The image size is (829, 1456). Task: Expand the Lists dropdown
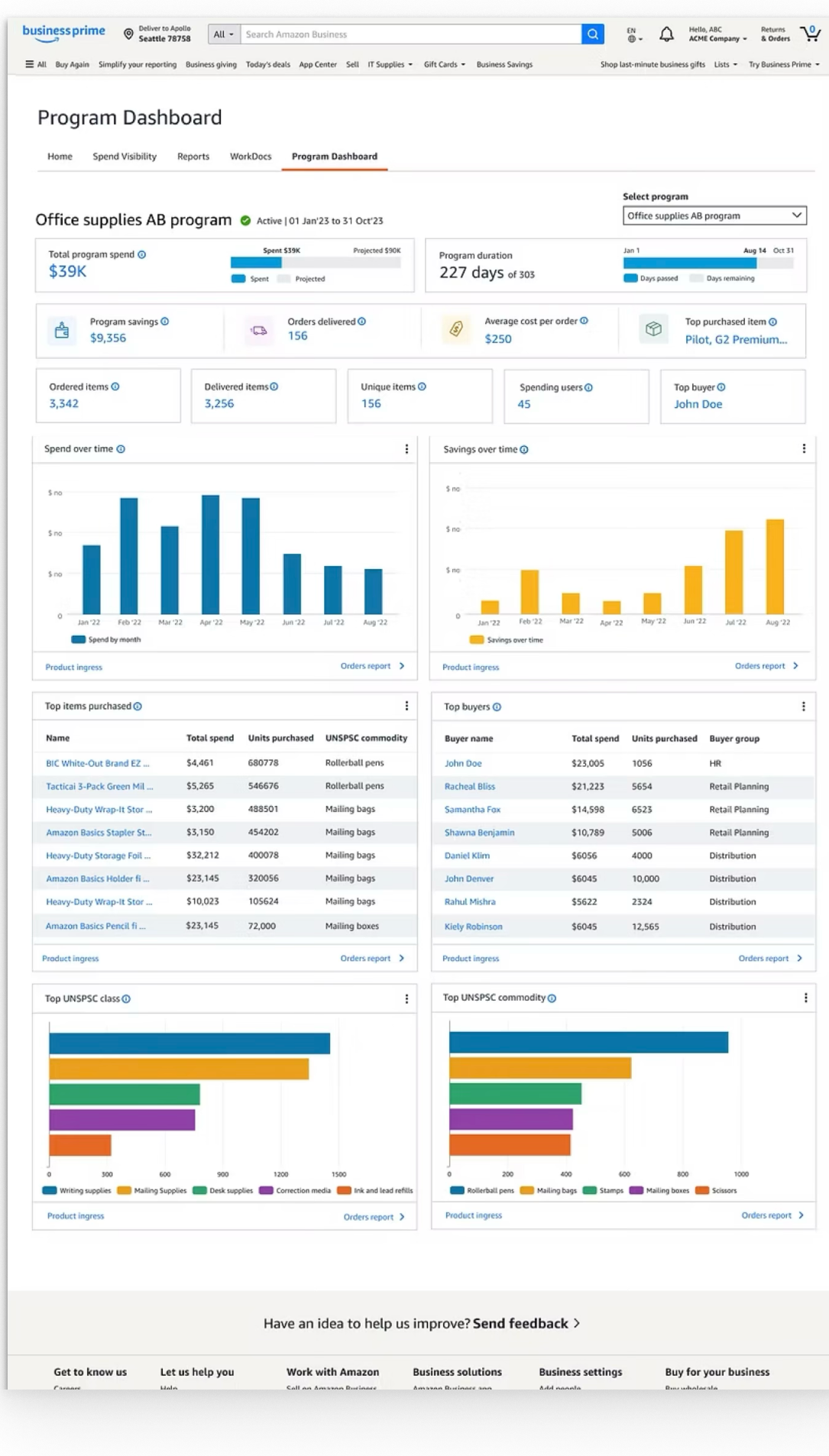pos(726,64)
